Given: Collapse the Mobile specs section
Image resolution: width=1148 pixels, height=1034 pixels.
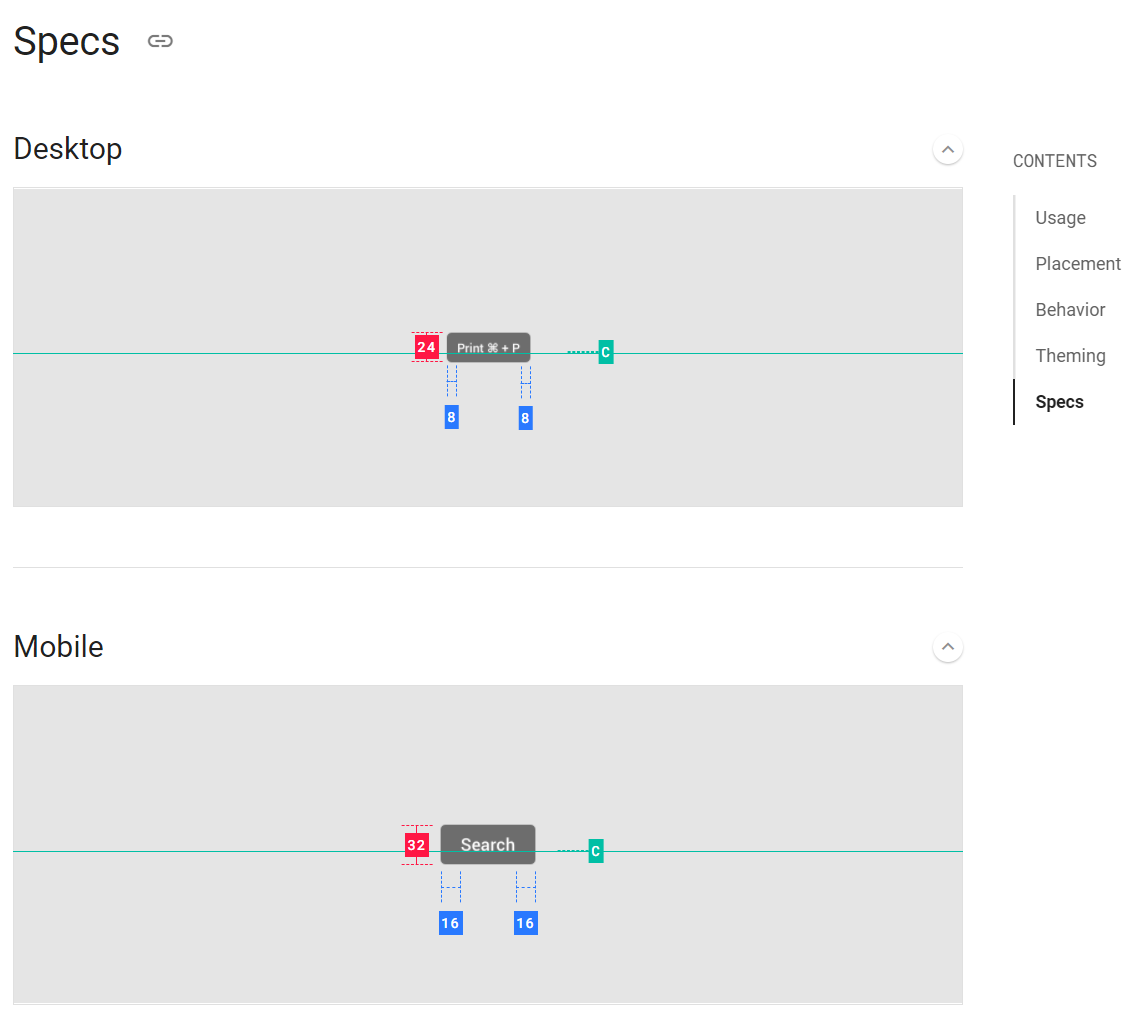Looking at the screenshot, I should pyautogui.click(x=947, y=646).
